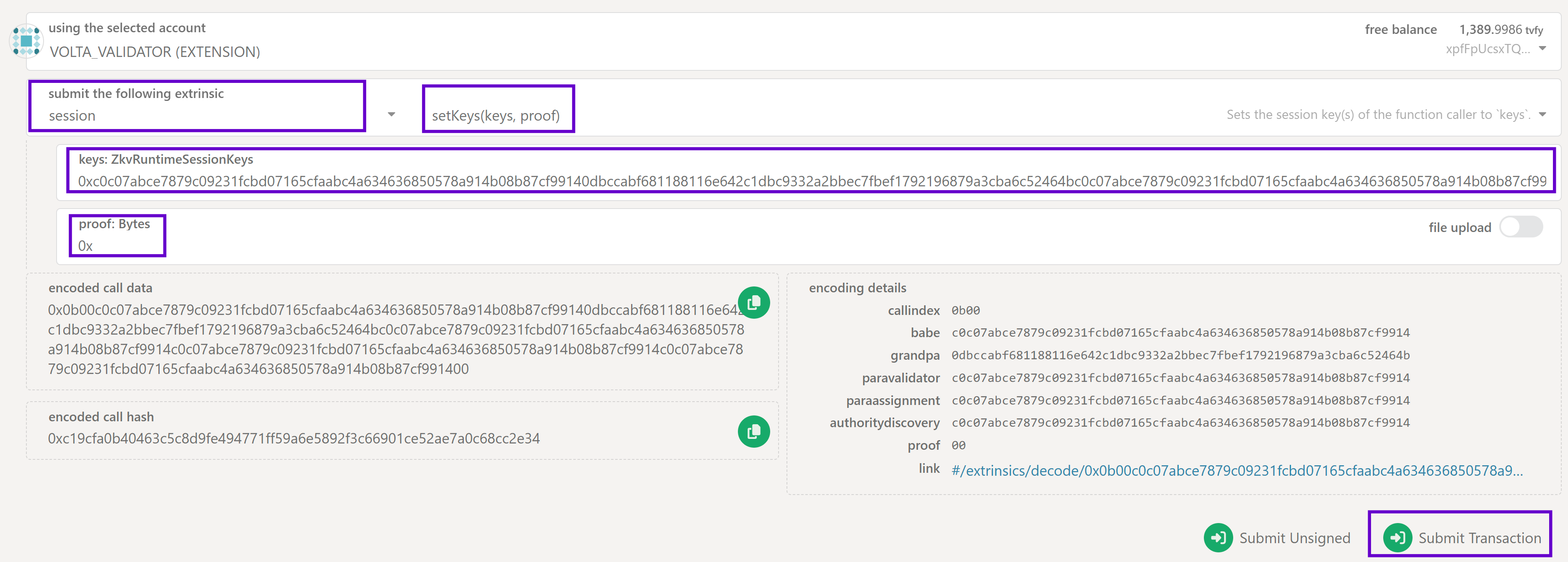
Task: Open the setKeys method dropdown arrow
Action: pyautogui.click(x=1542, y=114)
